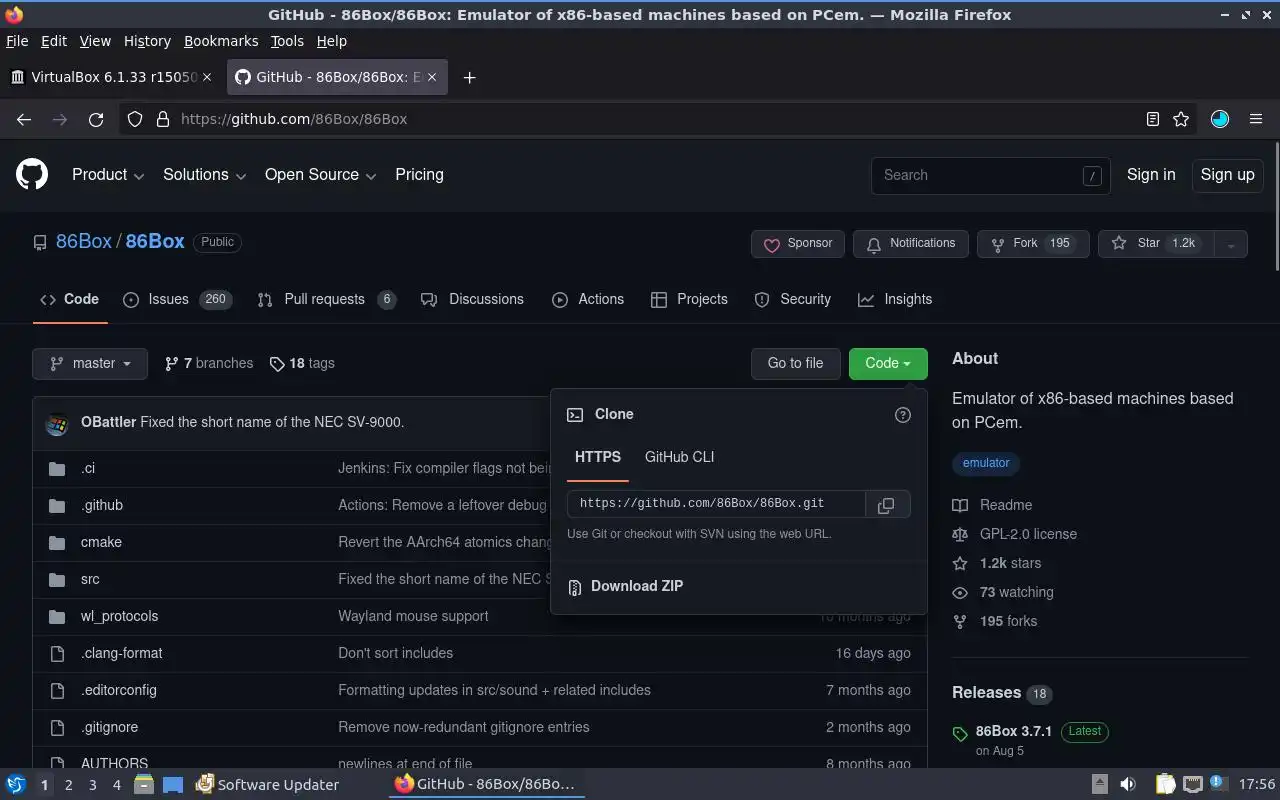Open the Clone help question icon

(903, 415)
